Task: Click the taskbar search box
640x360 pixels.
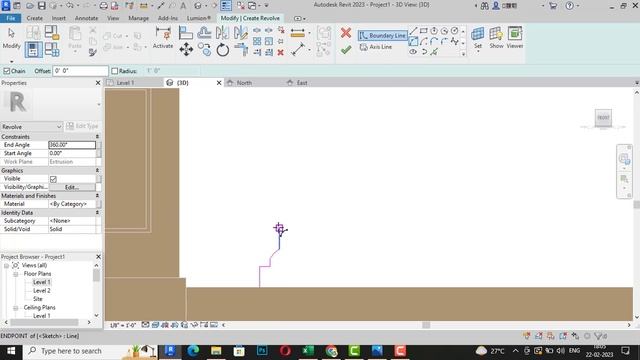Action: tap(90, 351)
